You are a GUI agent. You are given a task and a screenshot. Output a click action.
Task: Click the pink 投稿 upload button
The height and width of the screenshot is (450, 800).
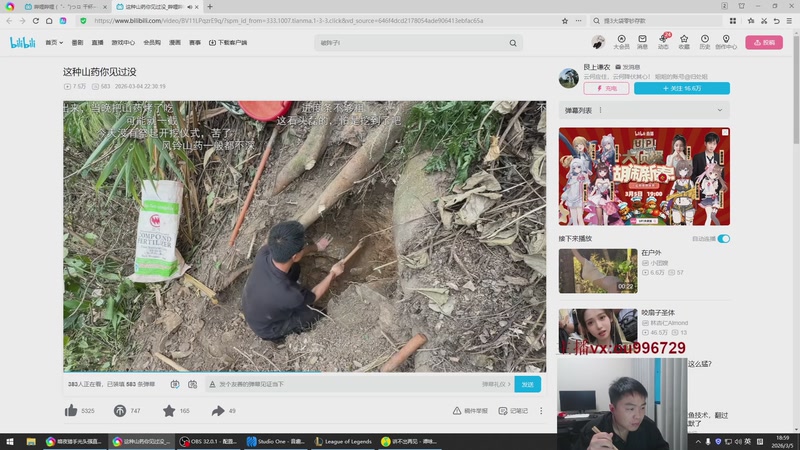[x=764, y=42]
